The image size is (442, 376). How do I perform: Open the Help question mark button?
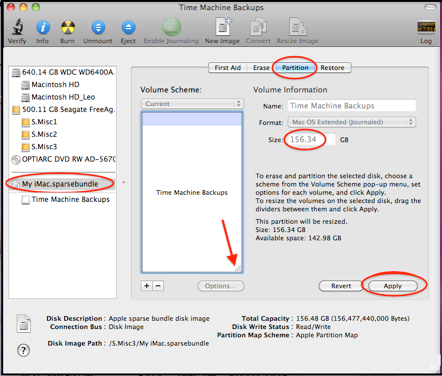[x=23, y=350]
